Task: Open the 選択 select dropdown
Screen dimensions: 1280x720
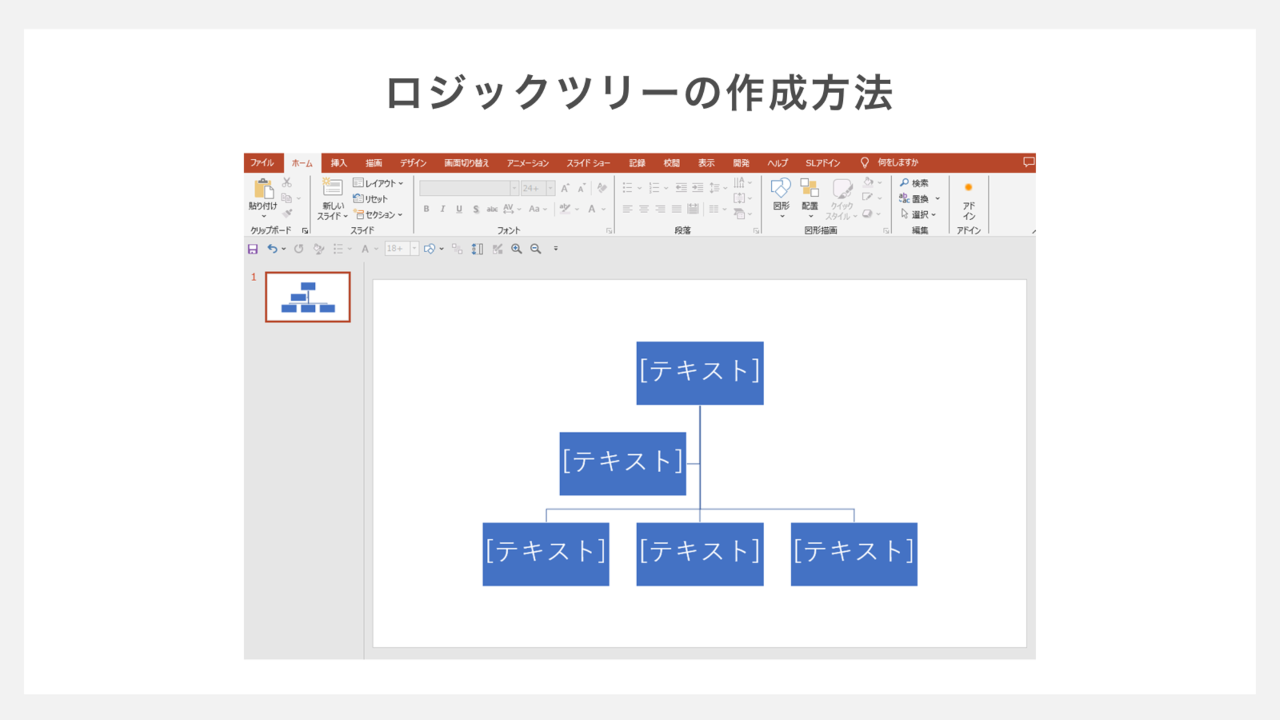Action: click(x=916, y=214)
